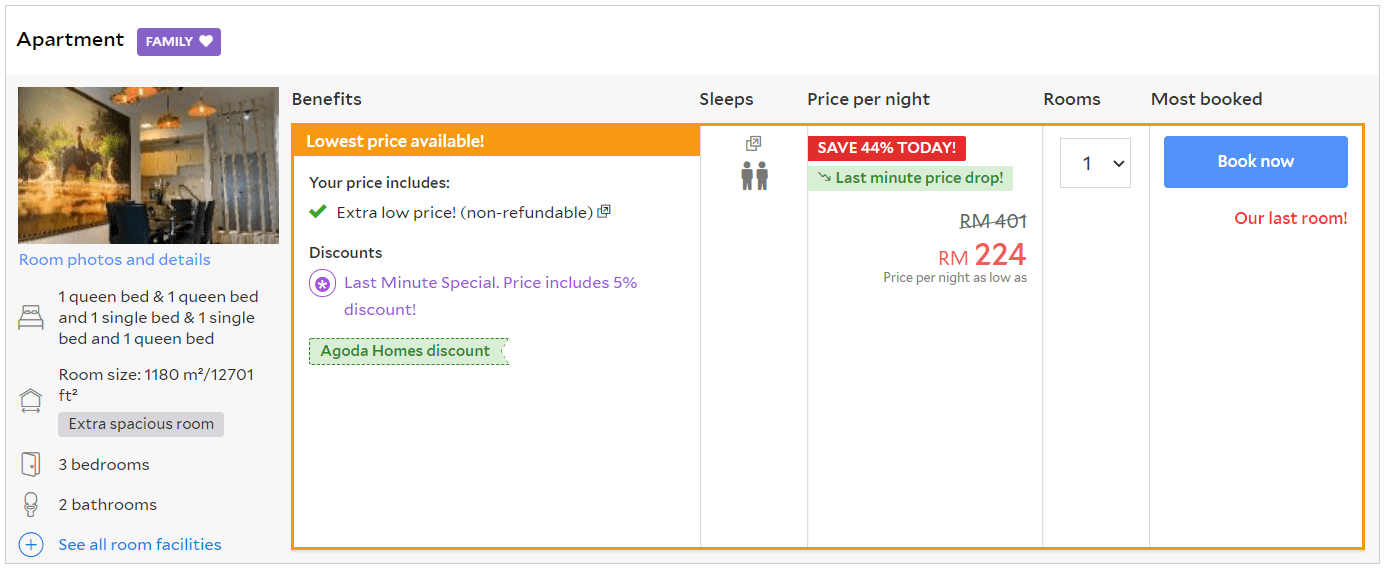The height and width of the screenshot is (577, 1392).
Task: Open Room photos and details link
Action: coord(115,260)
